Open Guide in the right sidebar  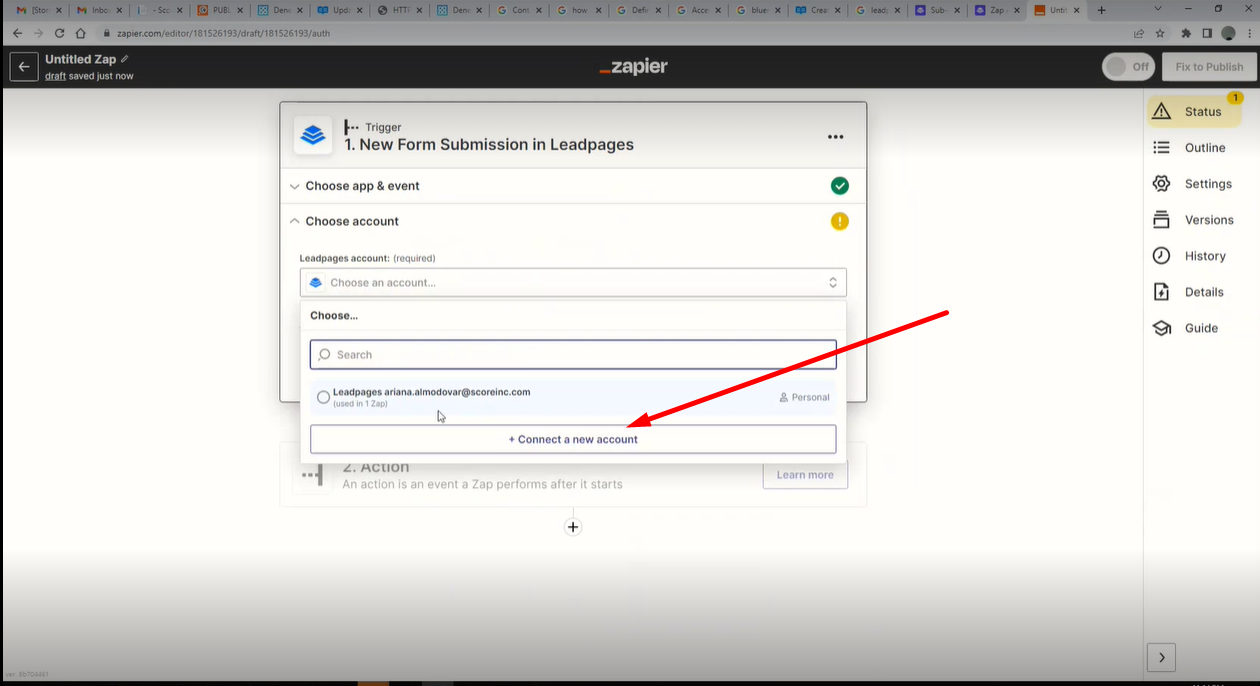click(x=1185, y=327)
